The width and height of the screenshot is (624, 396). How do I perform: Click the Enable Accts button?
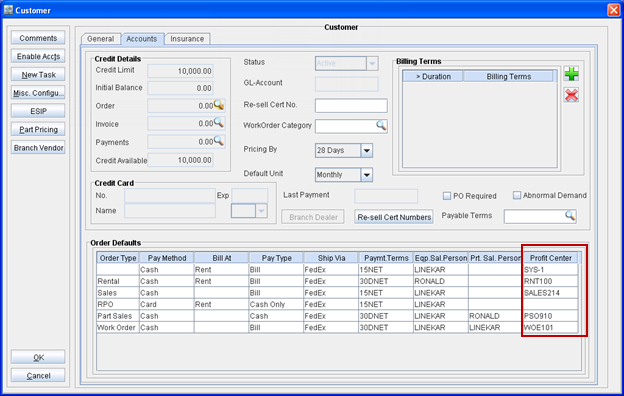38,57
